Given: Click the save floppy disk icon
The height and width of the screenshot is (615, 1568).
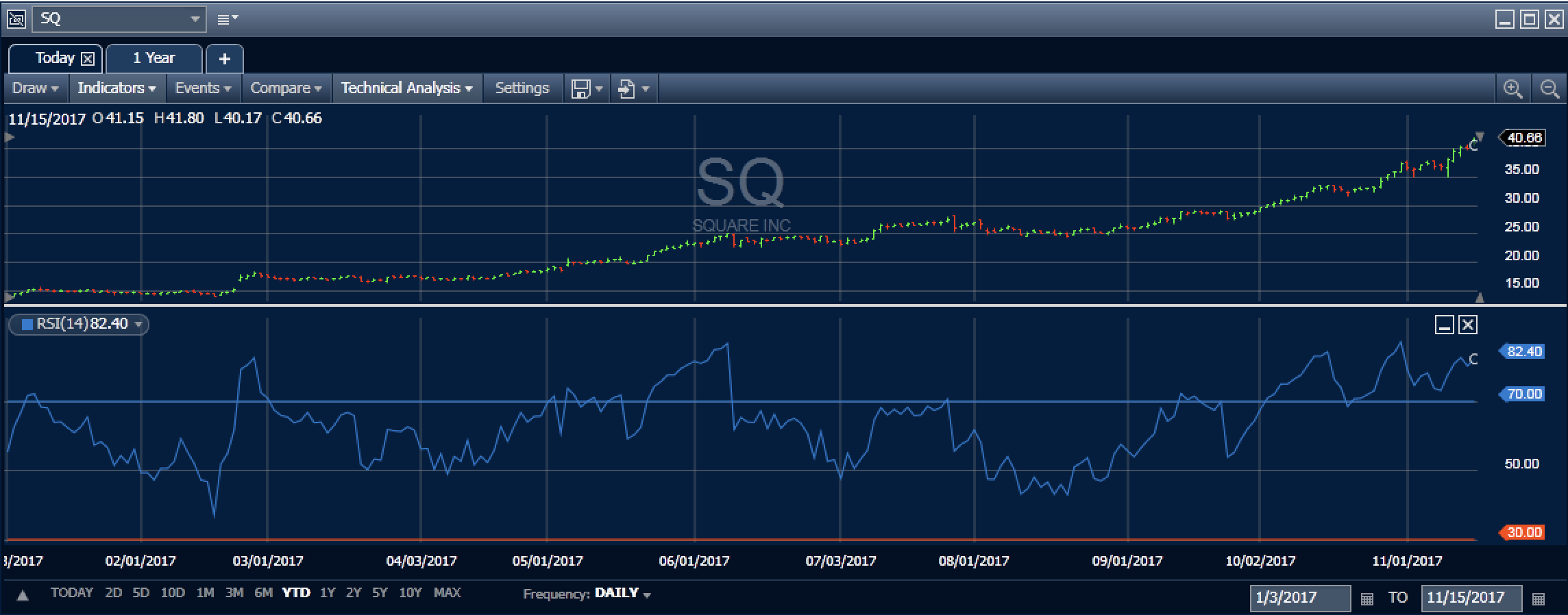Looking at the screenshot, I should tap(580, 89).
